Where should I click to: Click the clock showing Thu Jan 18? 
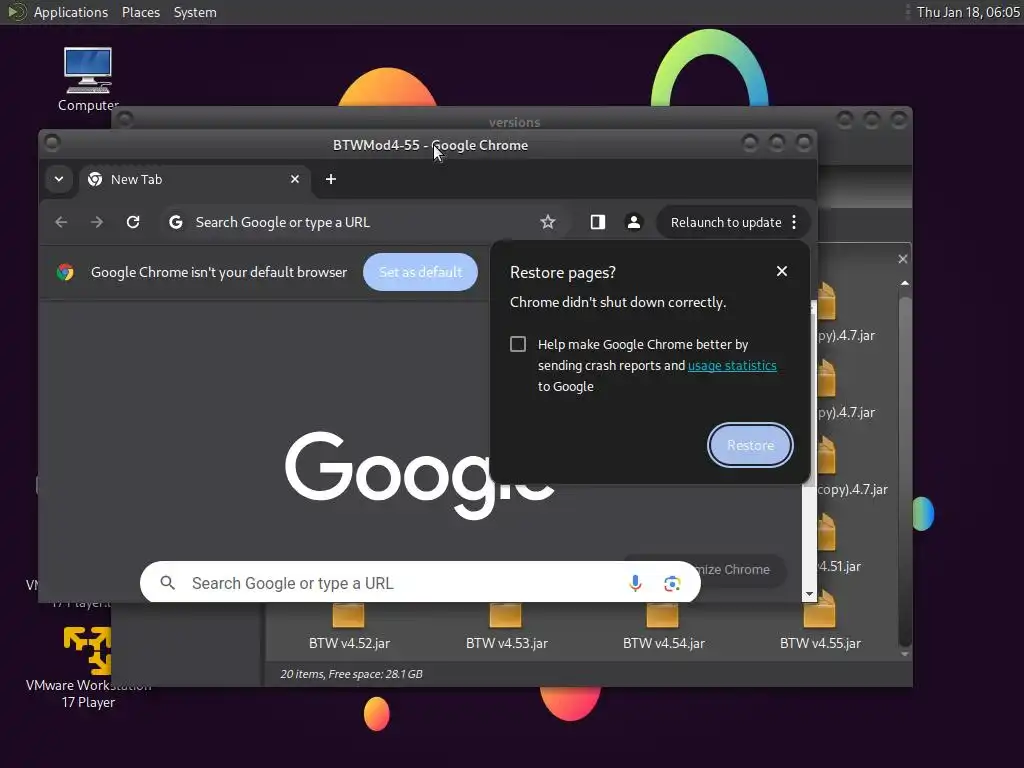968,12
